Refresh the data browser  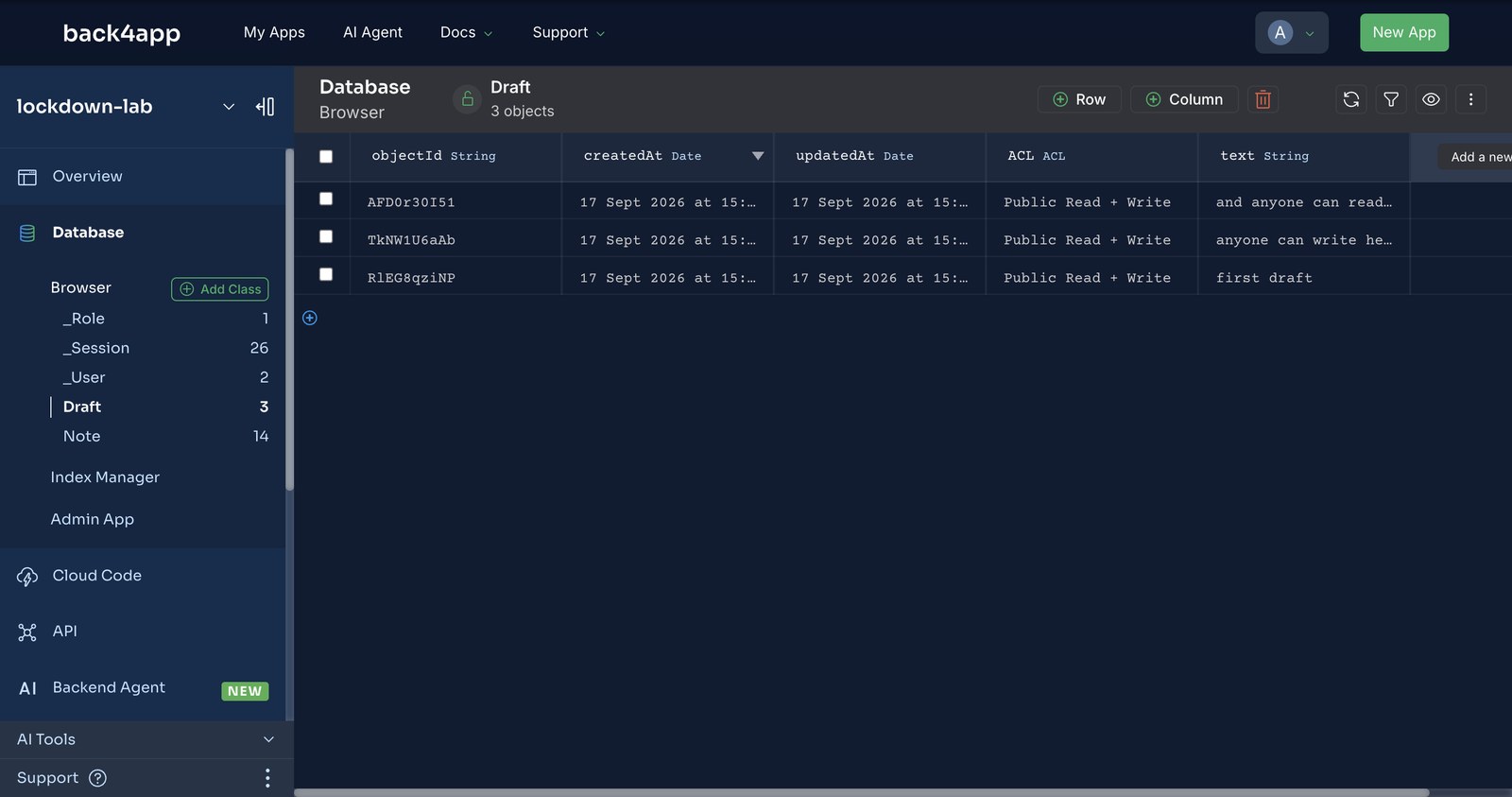click(1351, 99)
